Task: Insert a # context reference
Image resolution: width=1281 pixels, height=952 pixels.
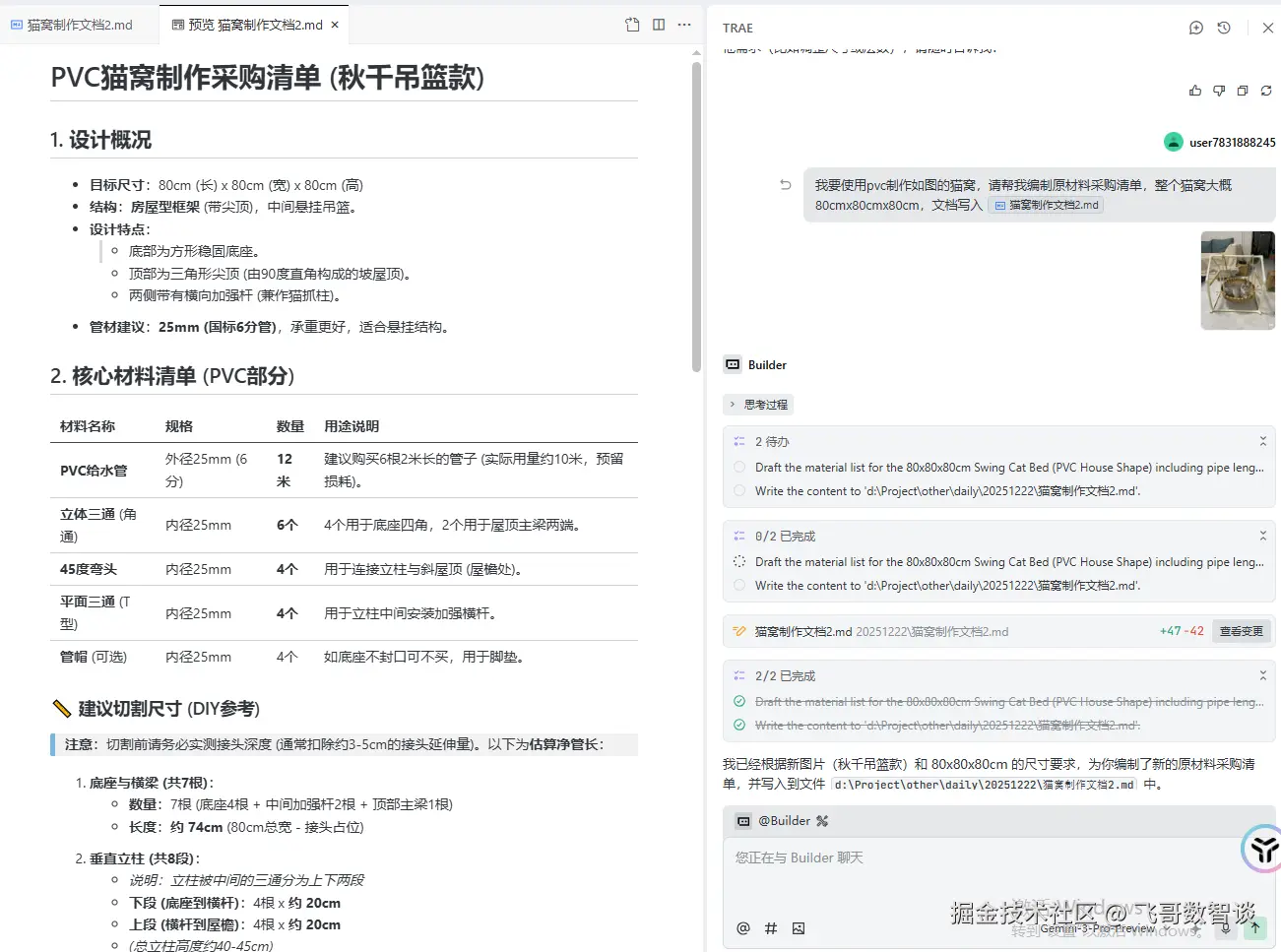Action: point(771,927)
